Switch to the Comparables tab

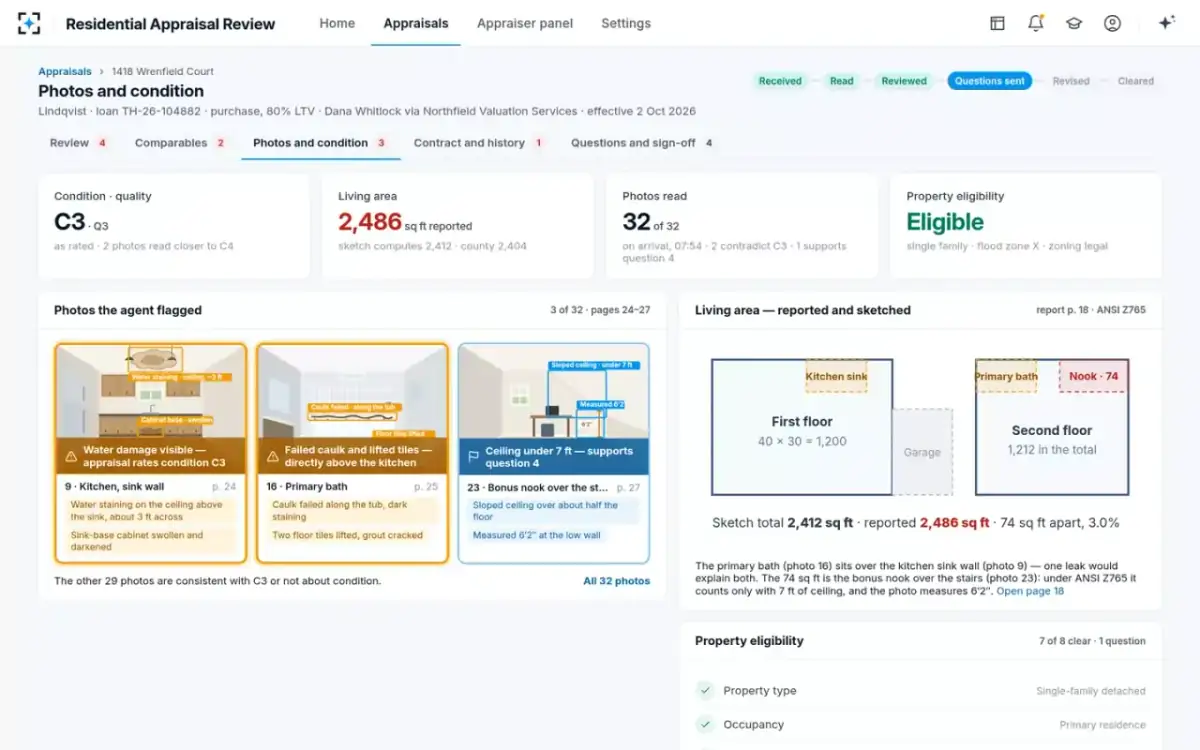(180, 143)
